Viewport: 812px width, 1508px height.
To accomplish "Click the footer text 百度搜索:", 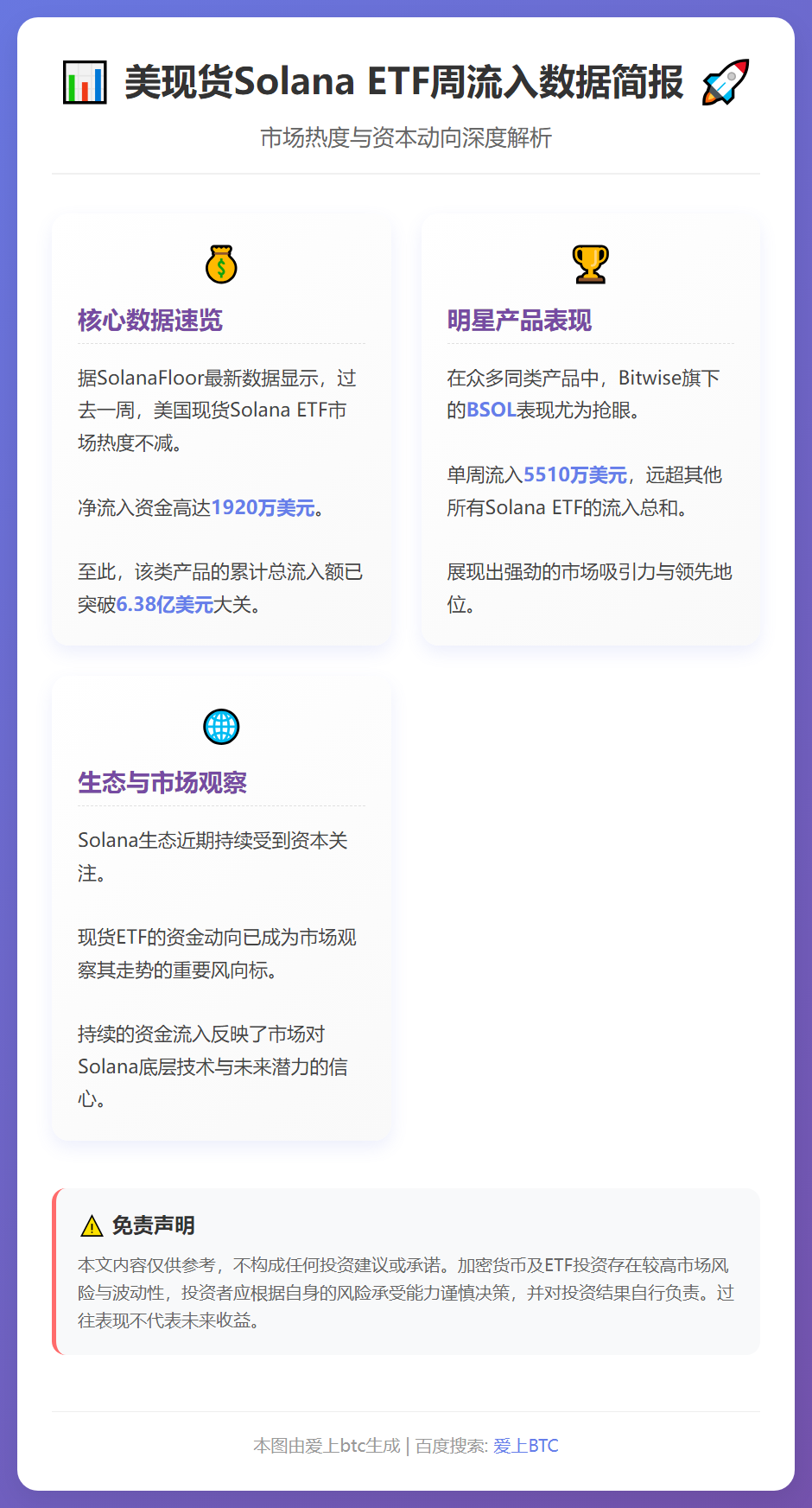I will pos(452,1446).
